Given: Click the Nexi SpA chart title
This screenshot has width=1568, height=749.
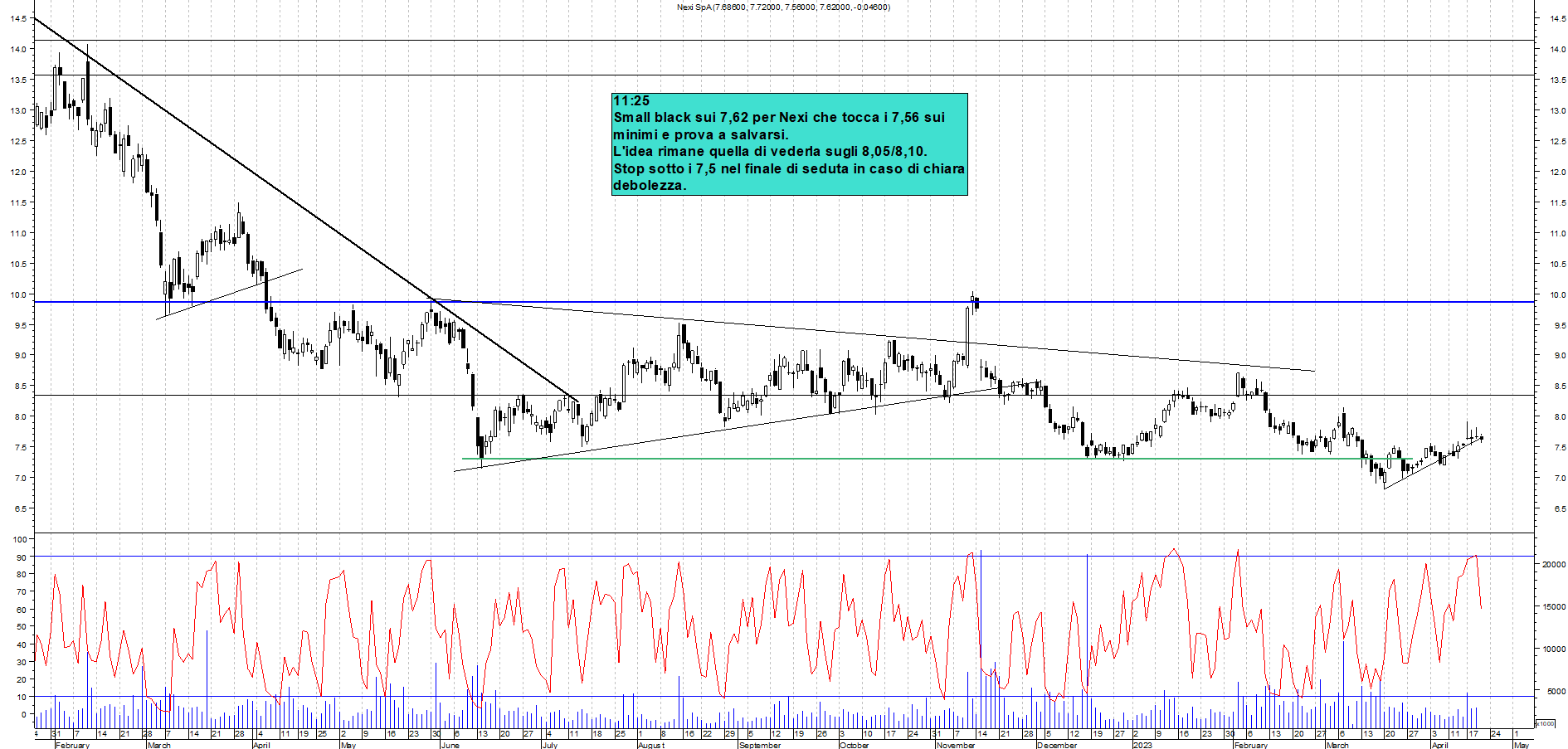Looking at the screenshot, I should coord(783,7).
